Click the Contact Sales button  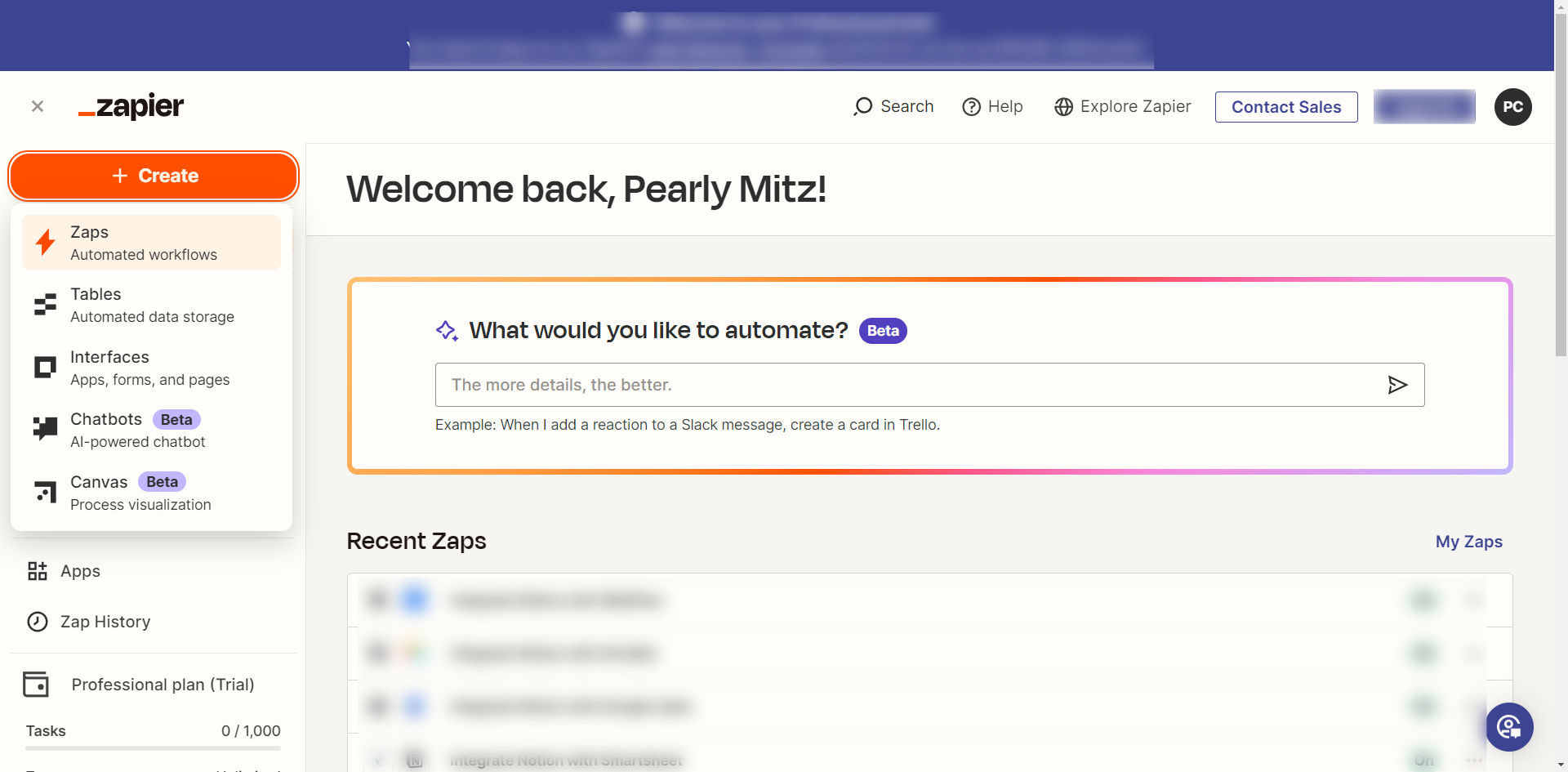[1286, 107]
